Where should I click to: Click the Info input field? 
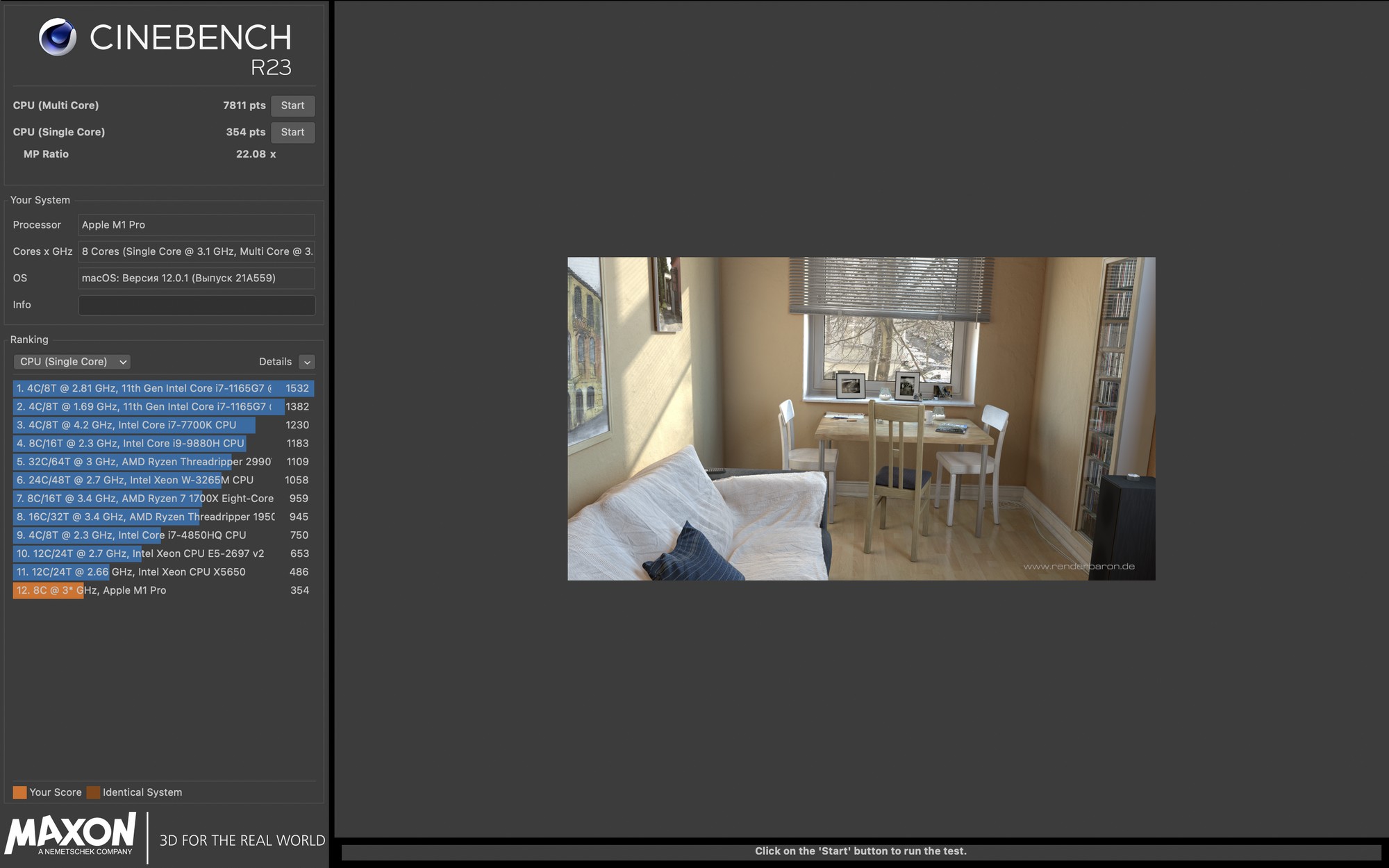197,305
